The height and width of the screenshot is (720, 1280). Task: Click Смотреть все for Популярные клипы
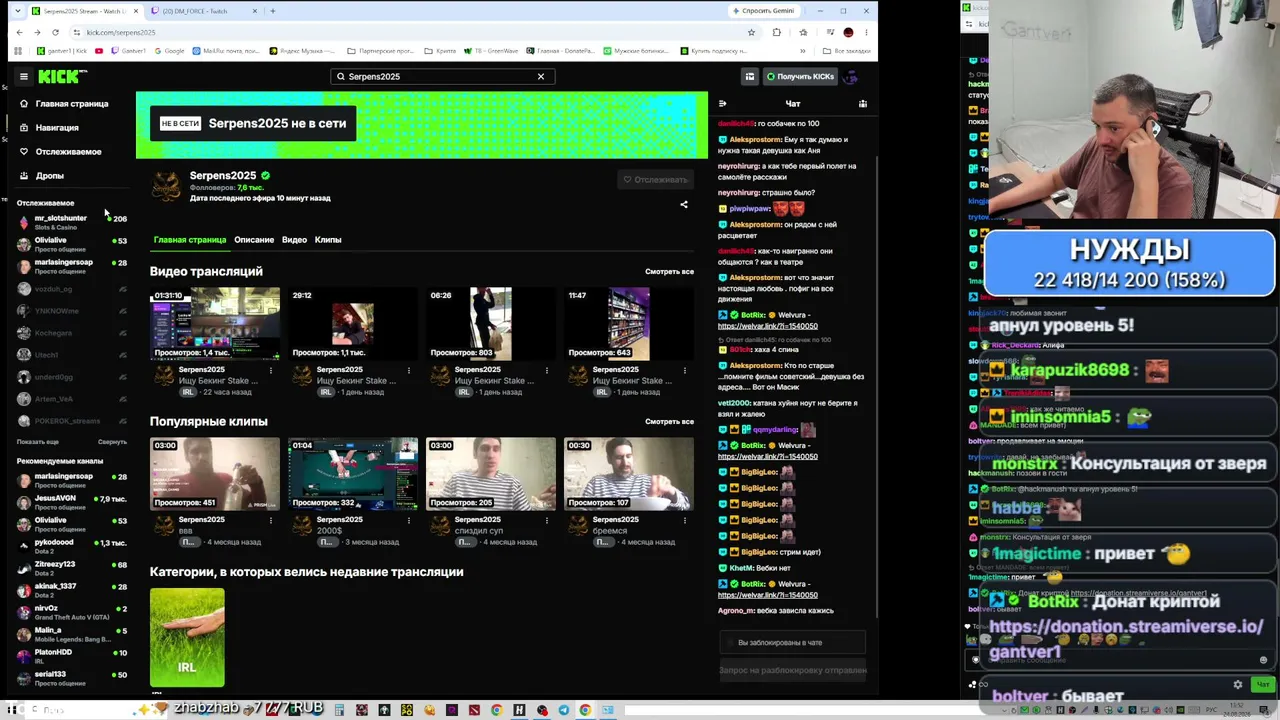(669, 422)
